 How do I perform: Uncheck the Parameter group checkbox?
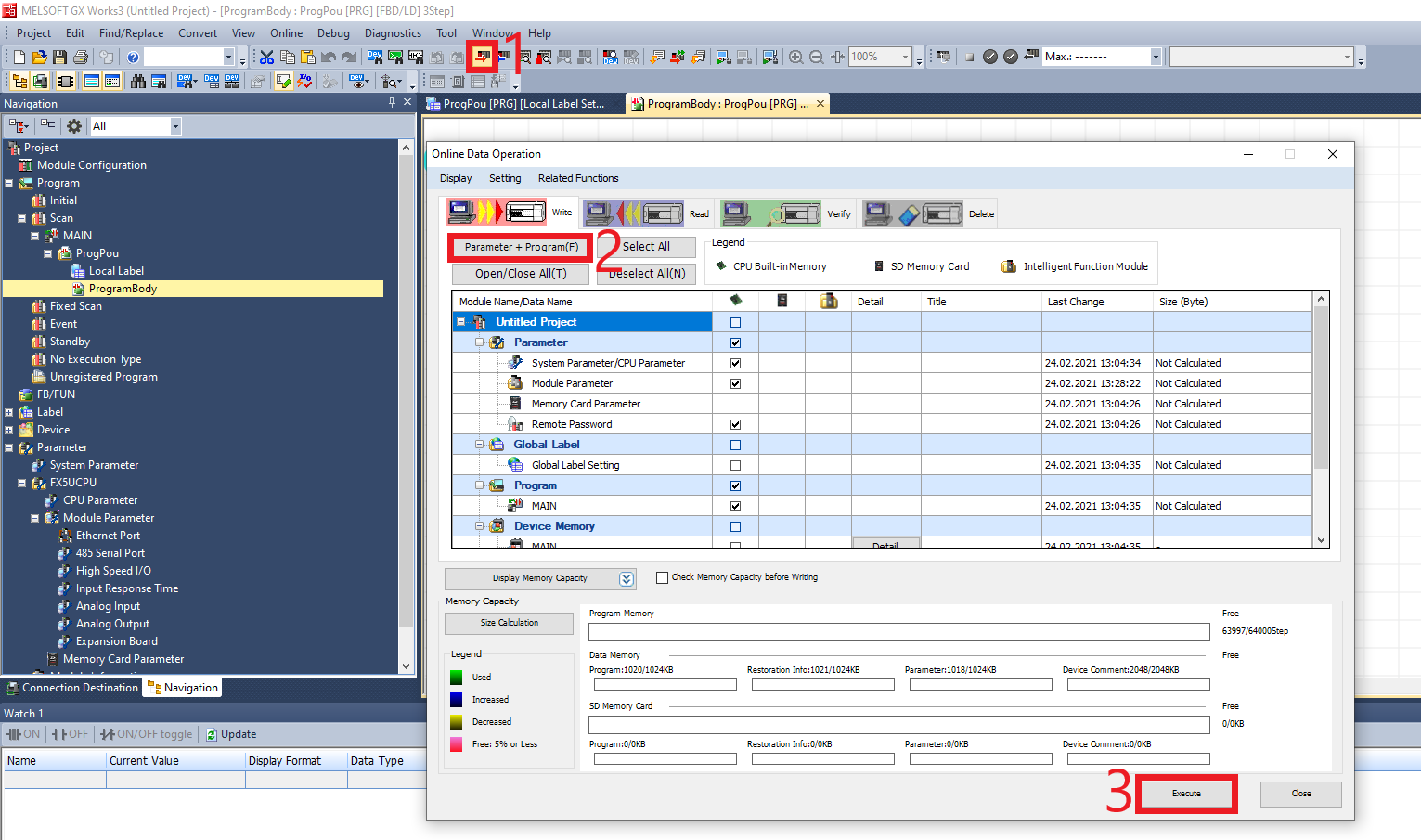click(735, 342)
